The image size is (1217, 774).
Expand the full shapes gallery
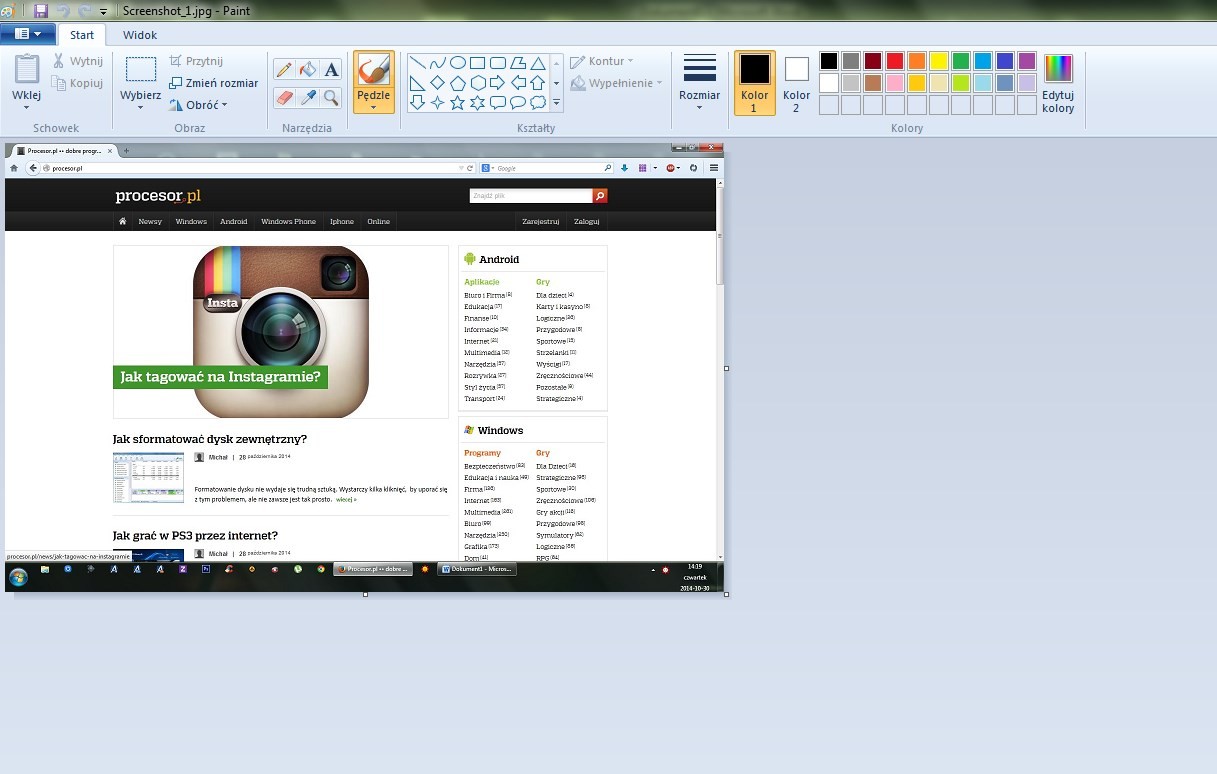point(557,103)
